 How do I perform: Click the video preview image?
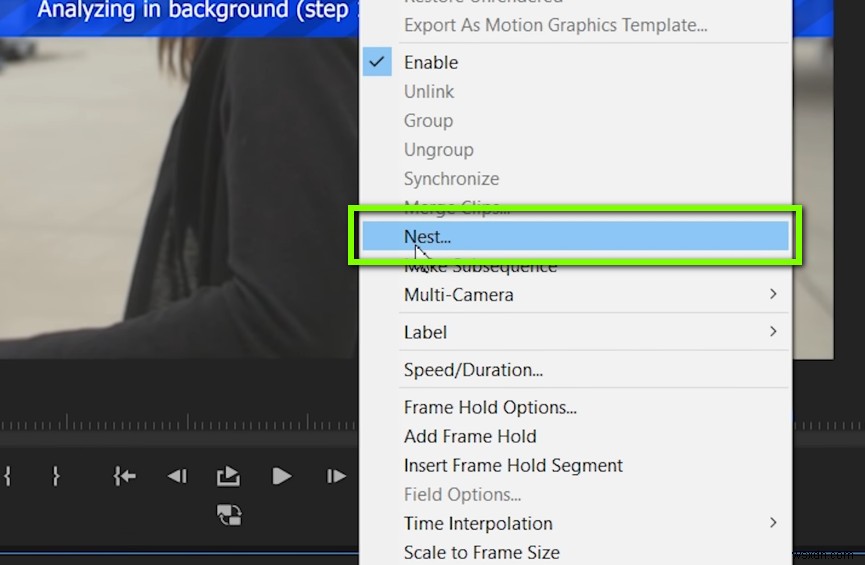[179, 198]
